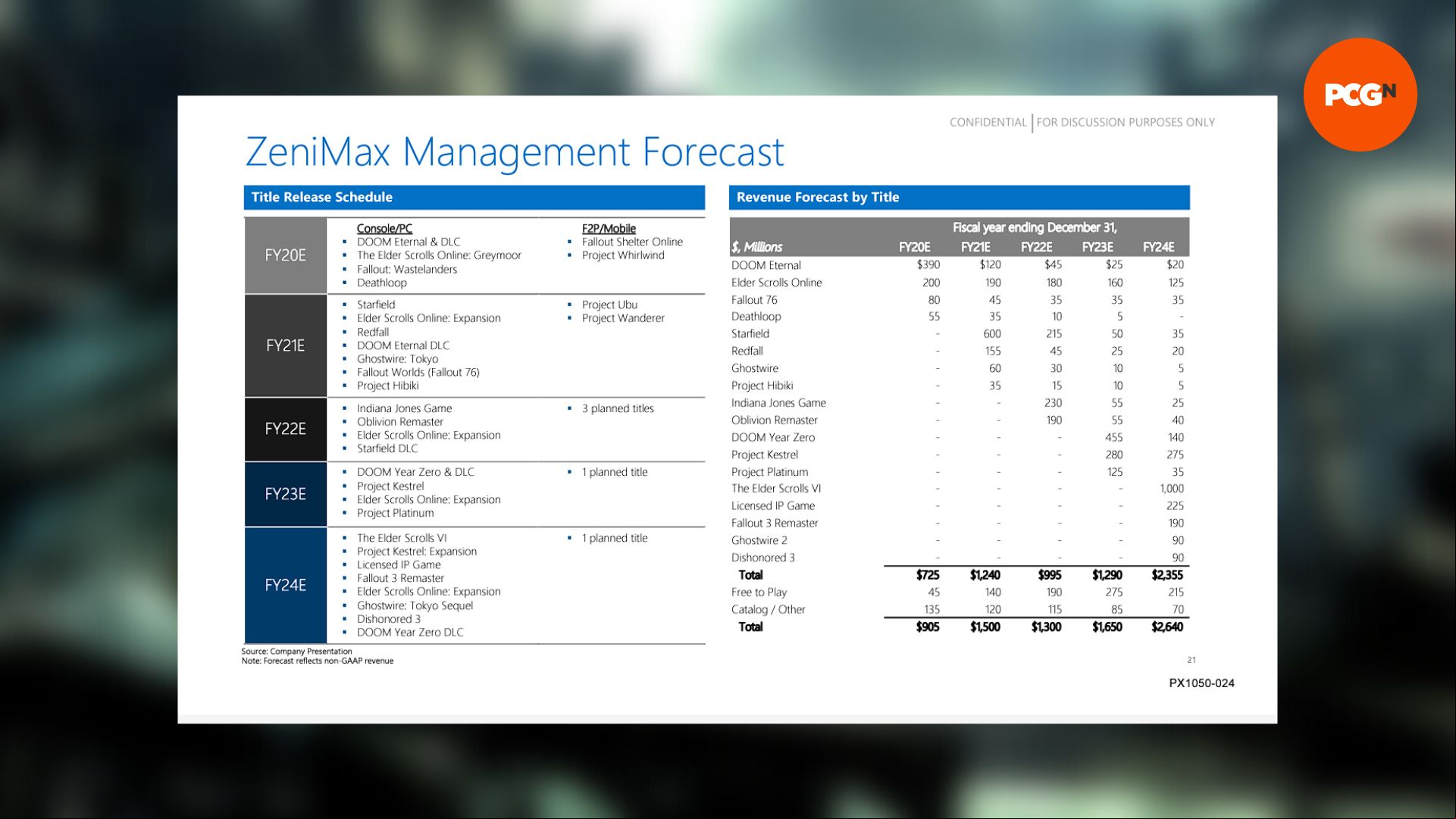The height and width of the screenshot is (819, 1456).
Task: Click Redfall revenue row label
Action: [747, 352]
